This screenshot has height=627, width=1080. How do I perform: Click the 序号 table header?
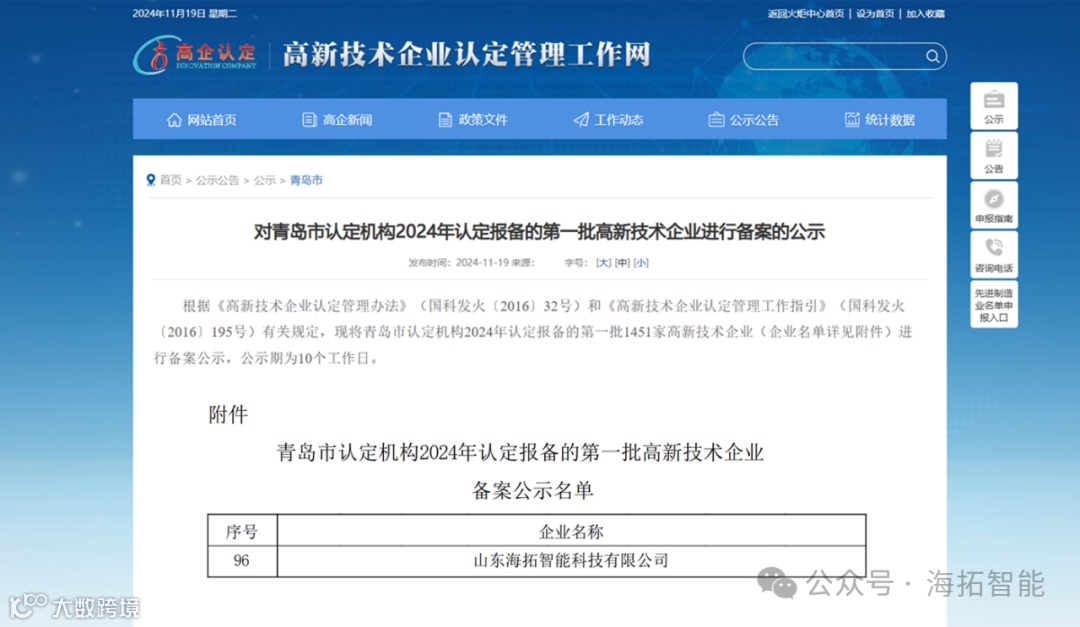pyautogui.click(x=241, y=531)
